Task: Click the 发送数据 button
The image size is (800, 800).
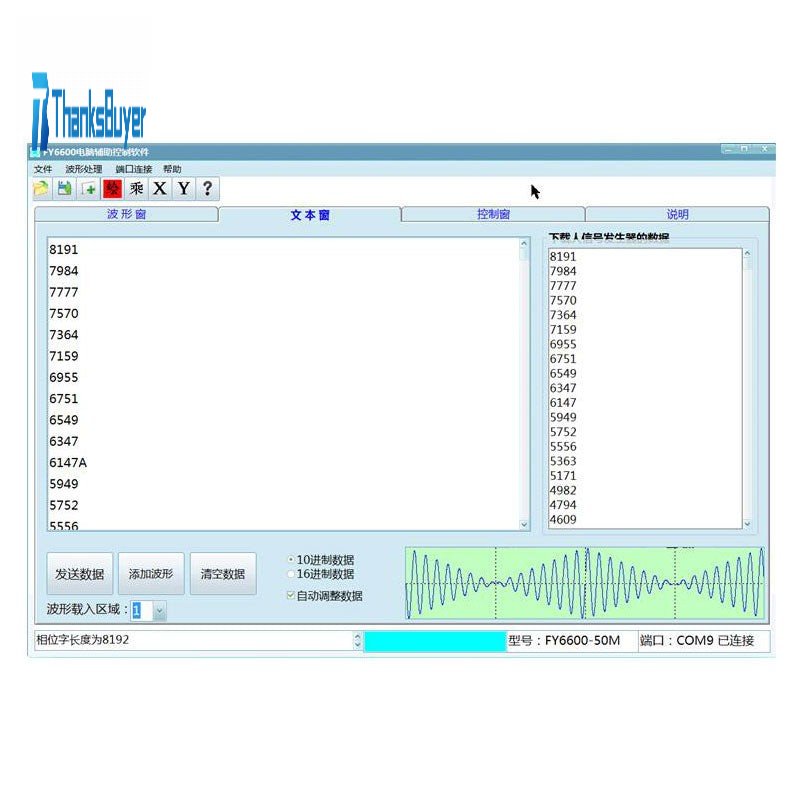Action: [79, 574]
